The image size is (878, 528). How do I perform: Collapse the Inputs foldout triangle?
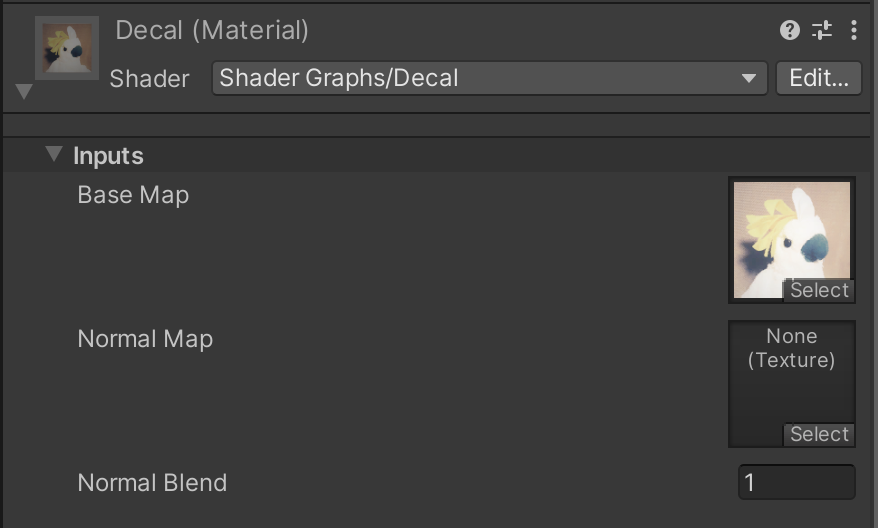tap(54, 155)
